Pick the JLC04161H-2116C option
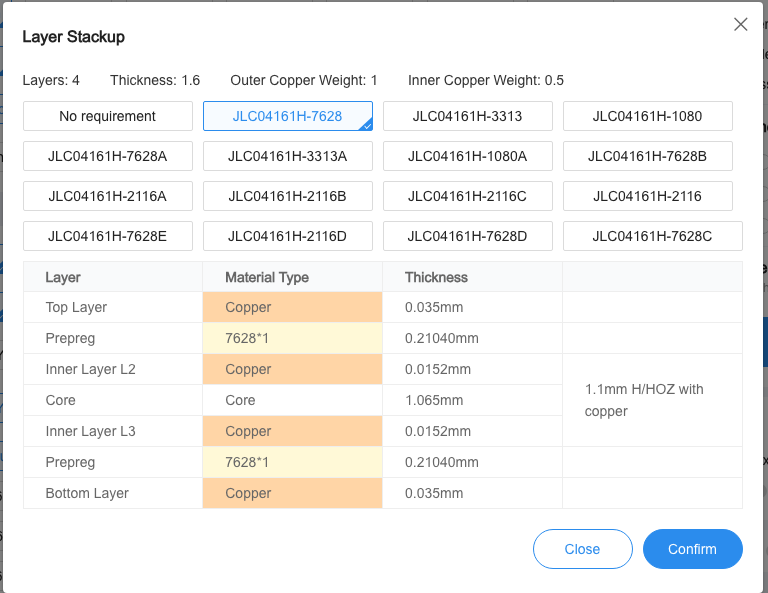The height and width of the screenshot is (593, 768). (468, 196)
